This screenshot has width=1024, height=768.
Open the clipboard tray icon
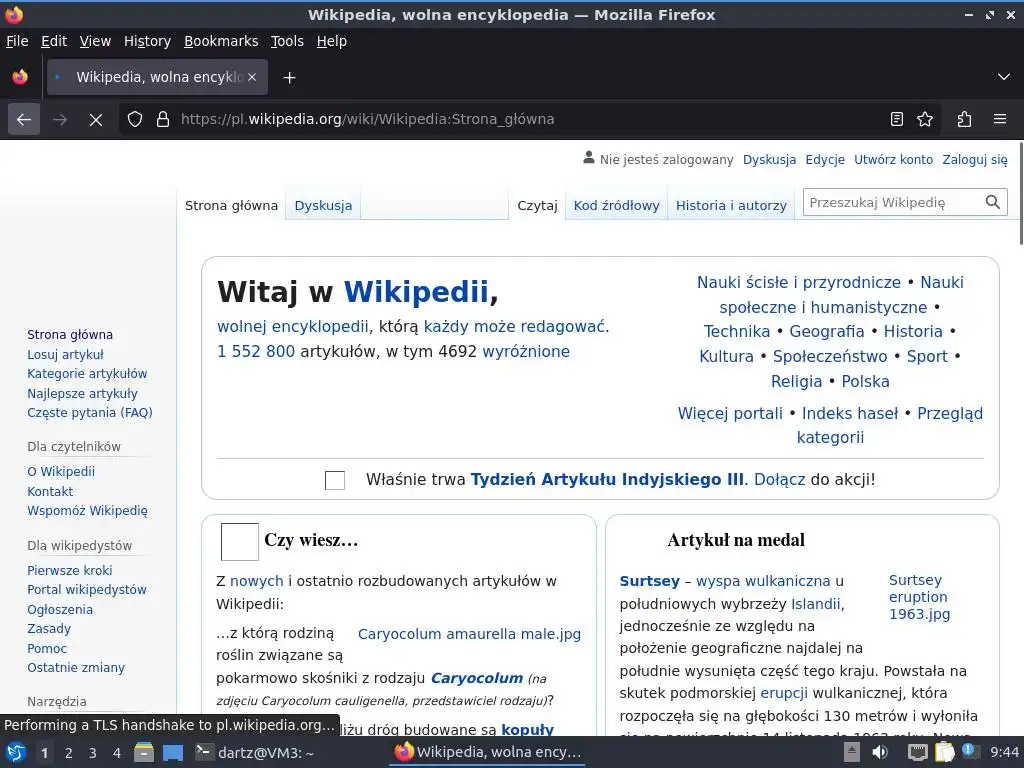pos(944,752)
